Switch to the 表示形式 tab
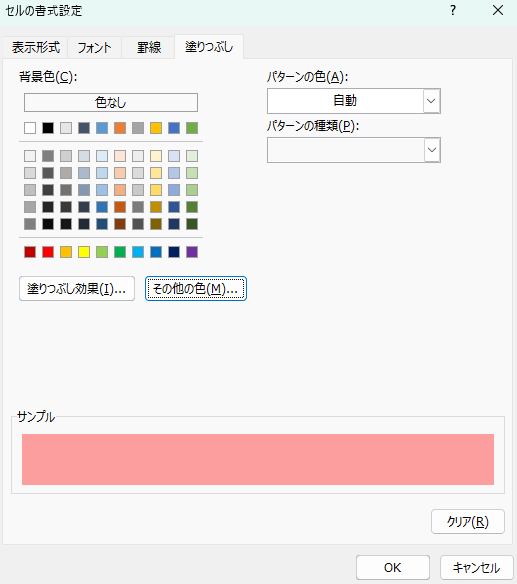This screenshot has height=584, width=517. 36,47
